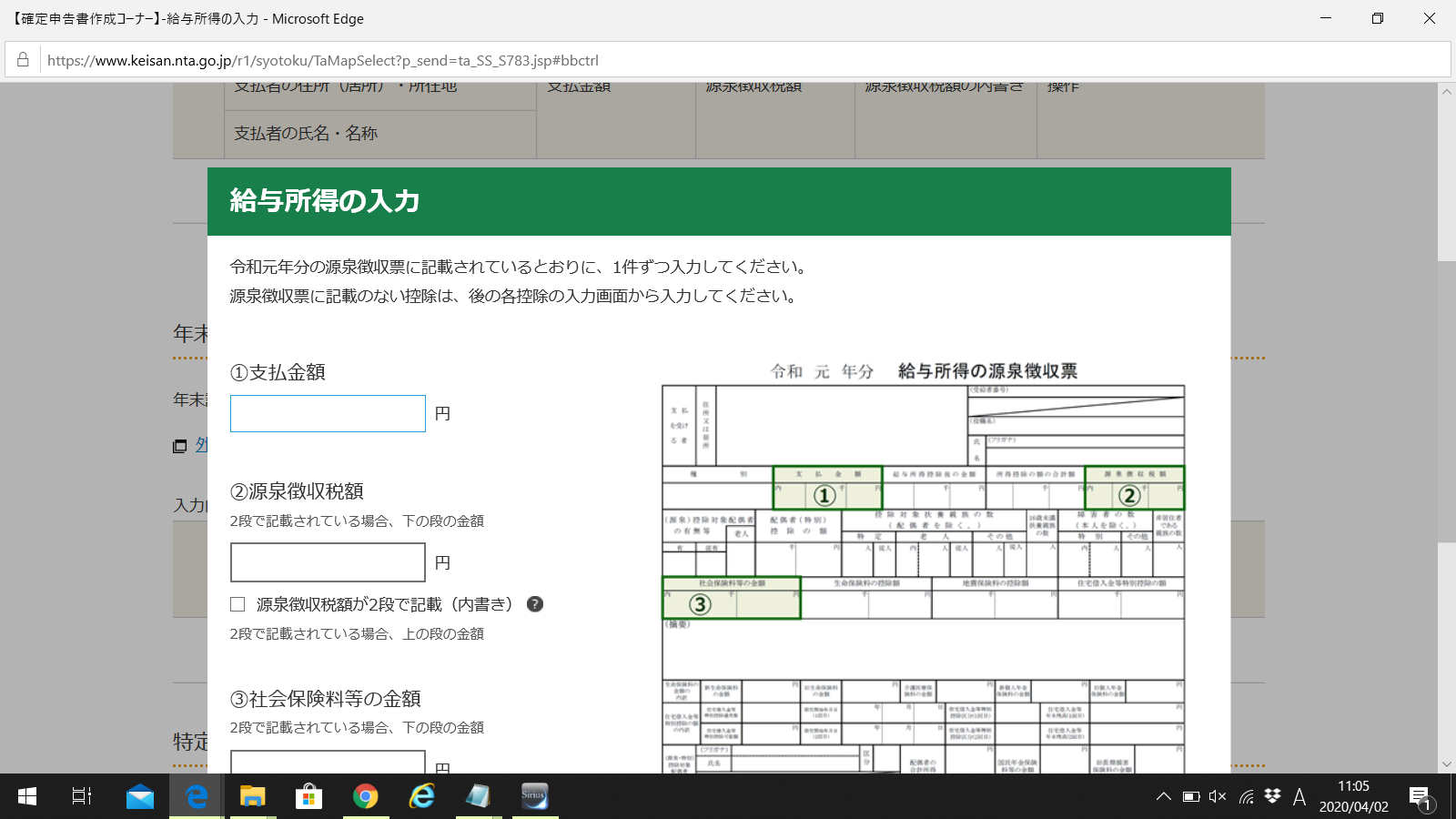This screenshot has height=819, width=1456.
Task: Click the ①支払金額 amount input box
Action: (328, 413)
